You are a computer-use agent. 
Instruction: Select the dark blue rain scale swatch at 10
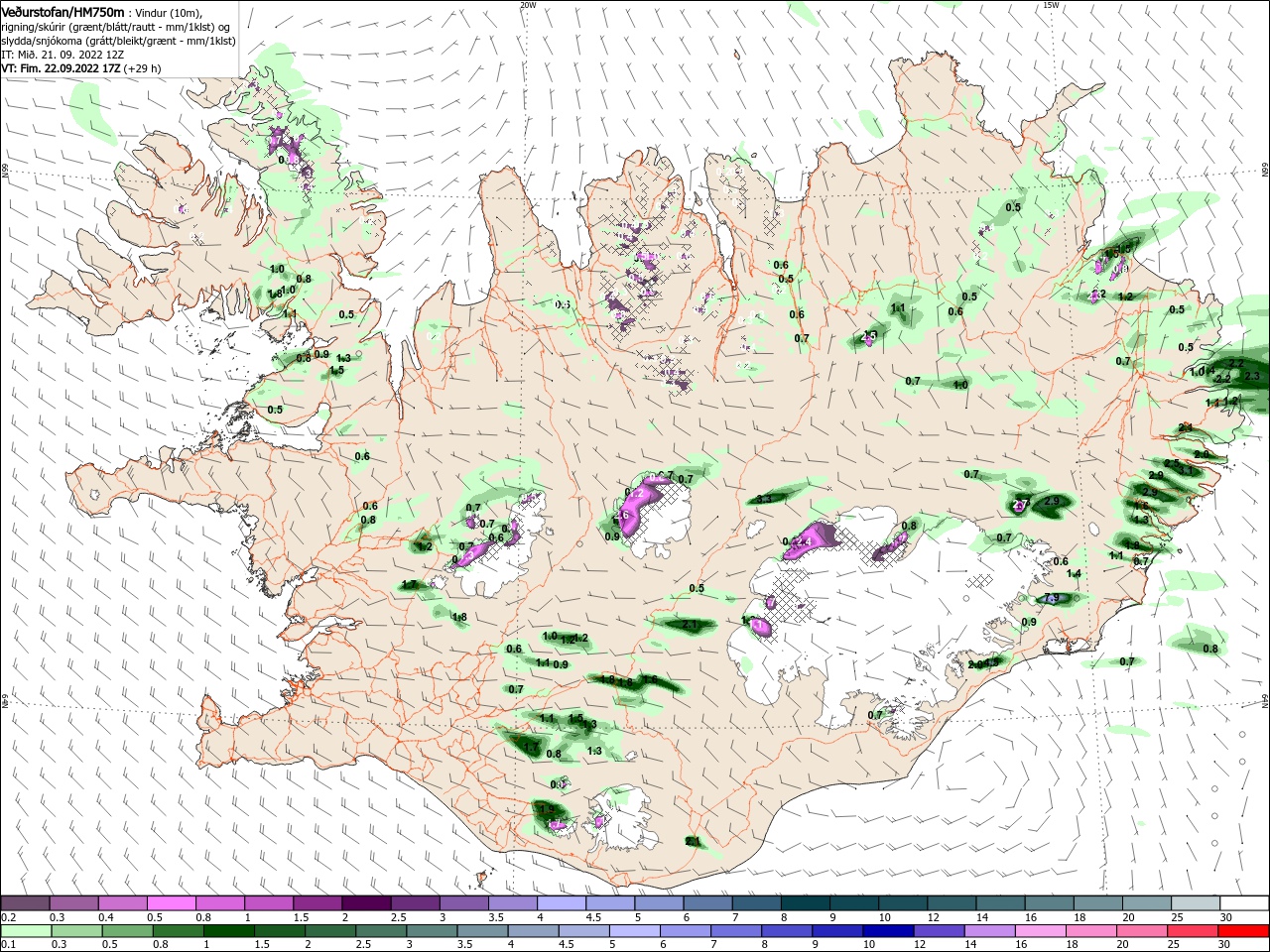point(889,931)
